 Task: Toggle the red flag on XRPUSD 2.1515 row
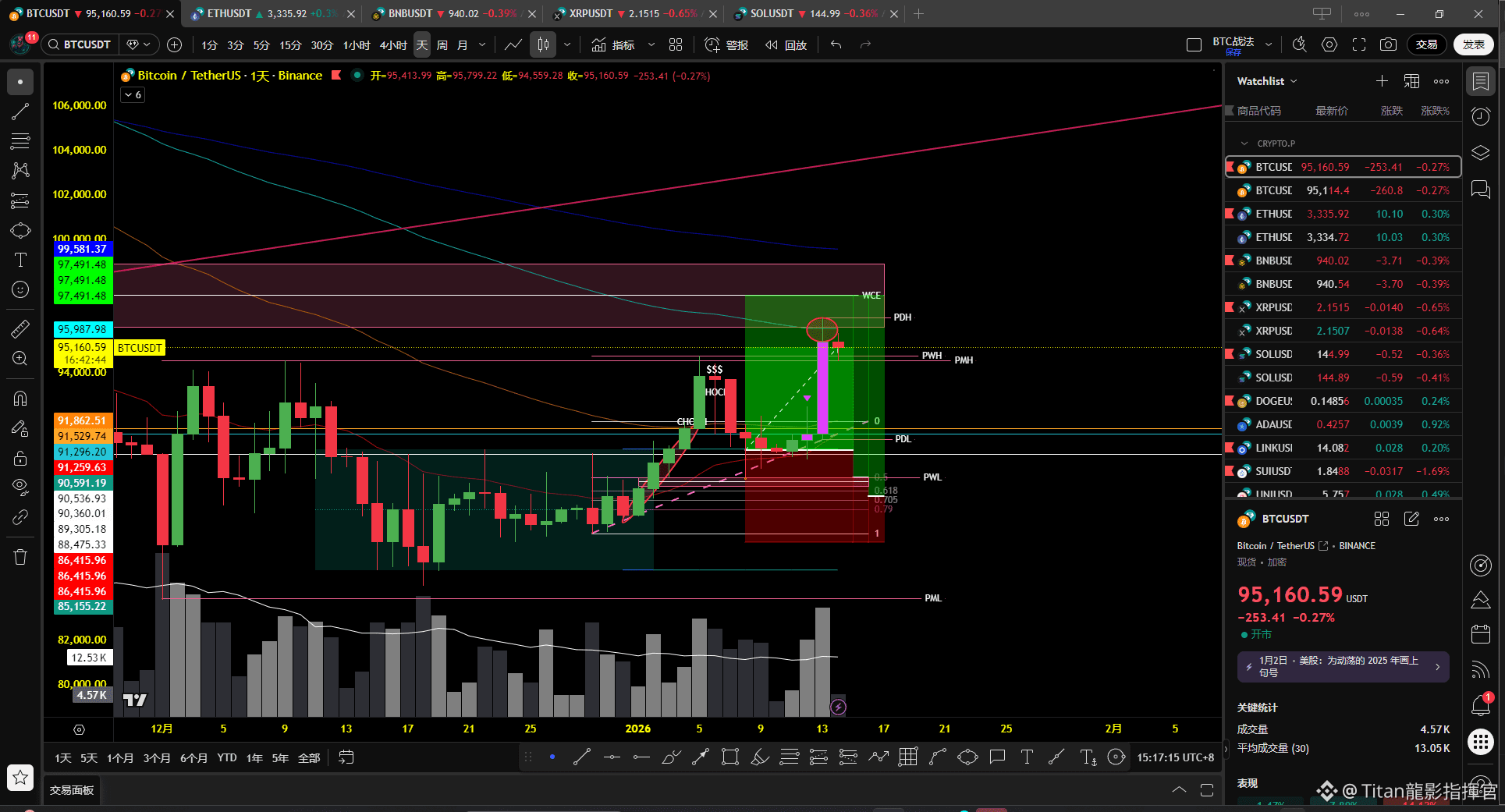(x=1230, y=307)
